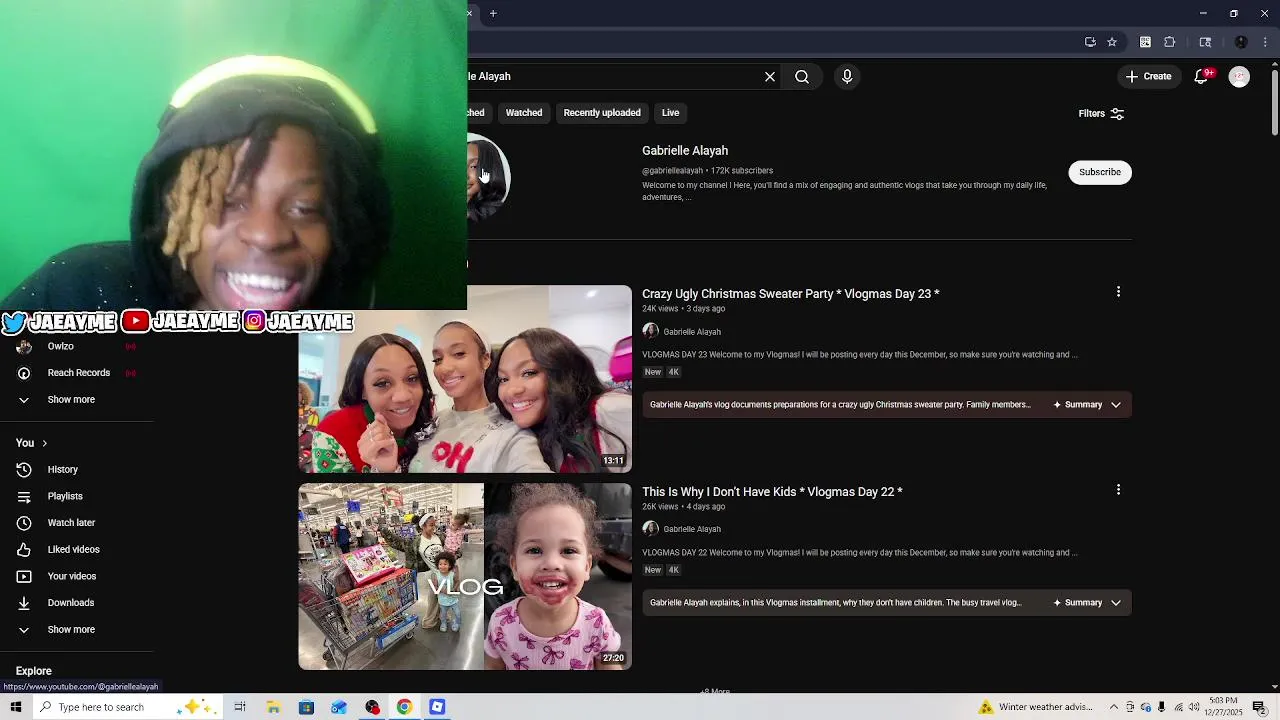
Task: Bookmark this page with the star icon
Action: point(1112,42)
